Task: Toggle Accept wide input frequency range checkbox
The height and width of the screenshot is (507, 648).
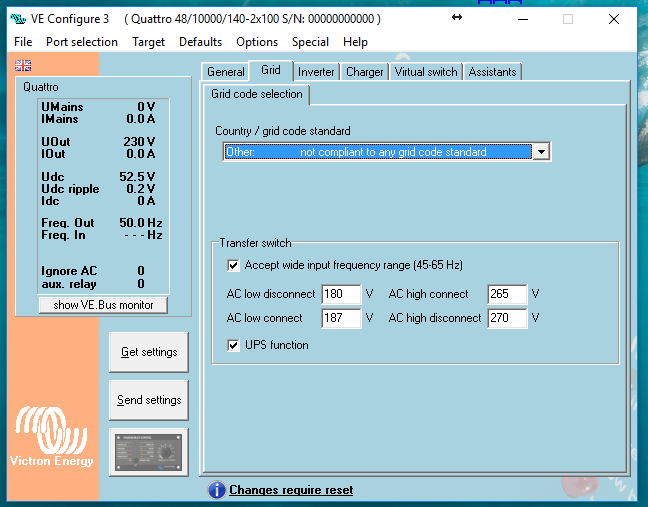Action: (x=233, y=265)
